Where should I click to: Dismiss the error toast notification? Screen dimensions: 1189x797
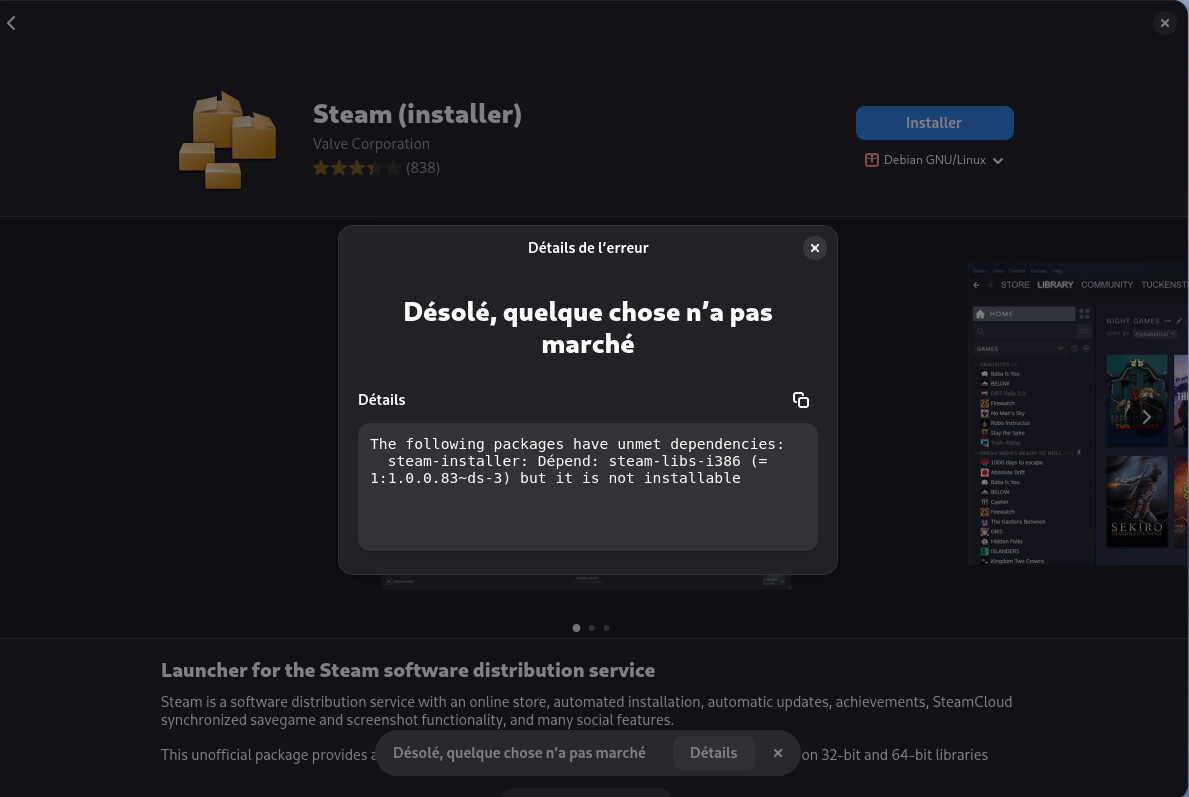tap(778, 753)
